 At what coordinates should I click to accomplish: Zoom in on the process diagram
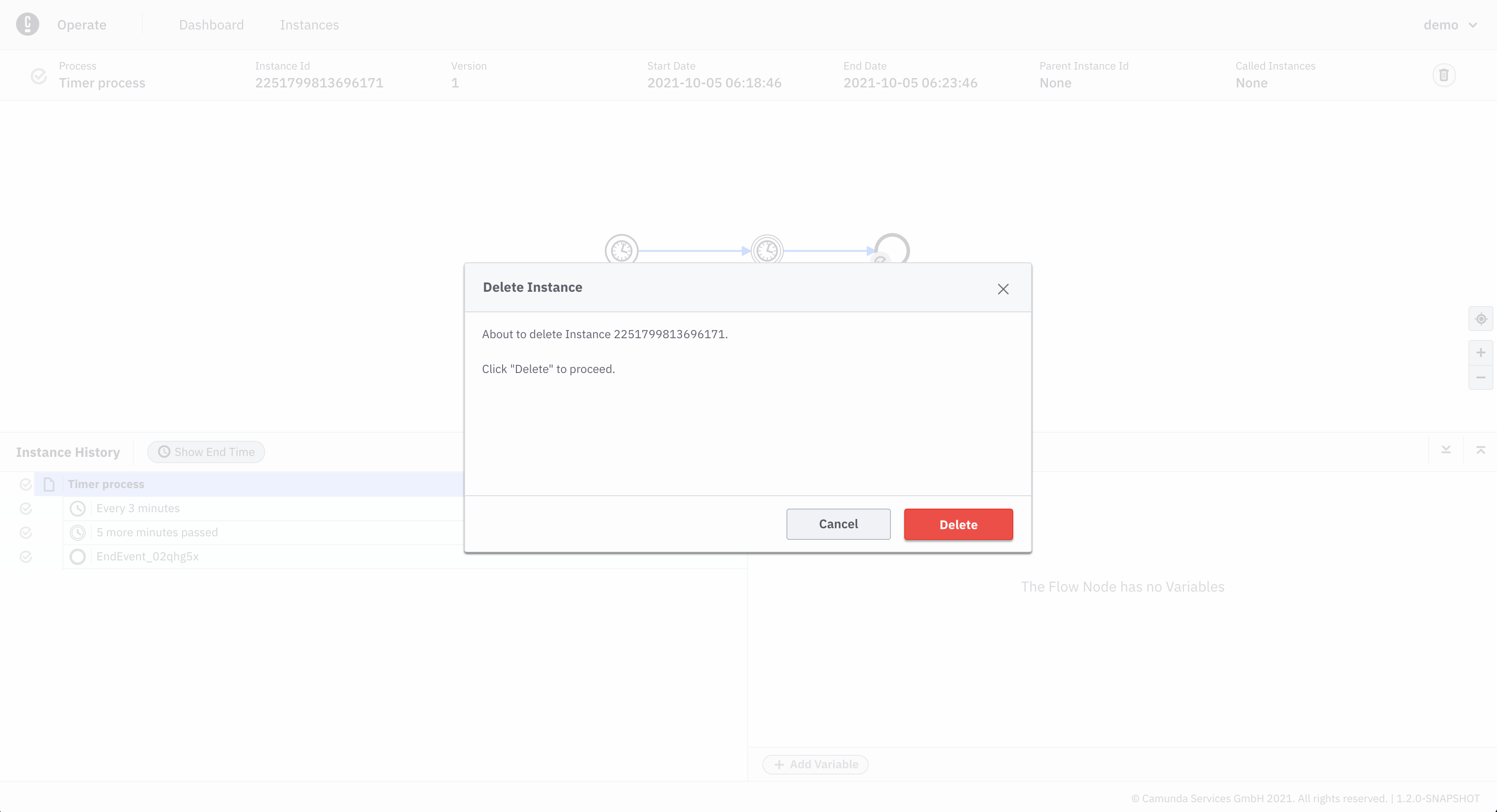[1481, 352]
